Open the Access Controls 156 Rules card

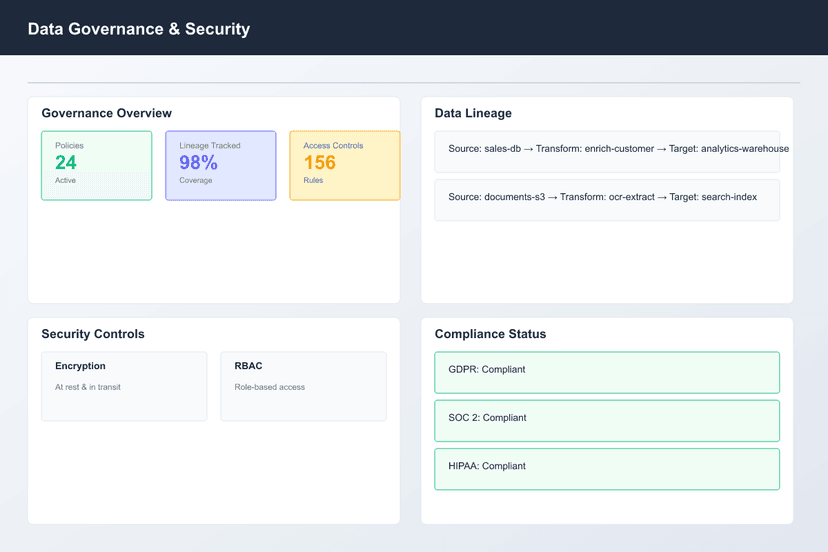pyautogui.click(x=345, y=165)
